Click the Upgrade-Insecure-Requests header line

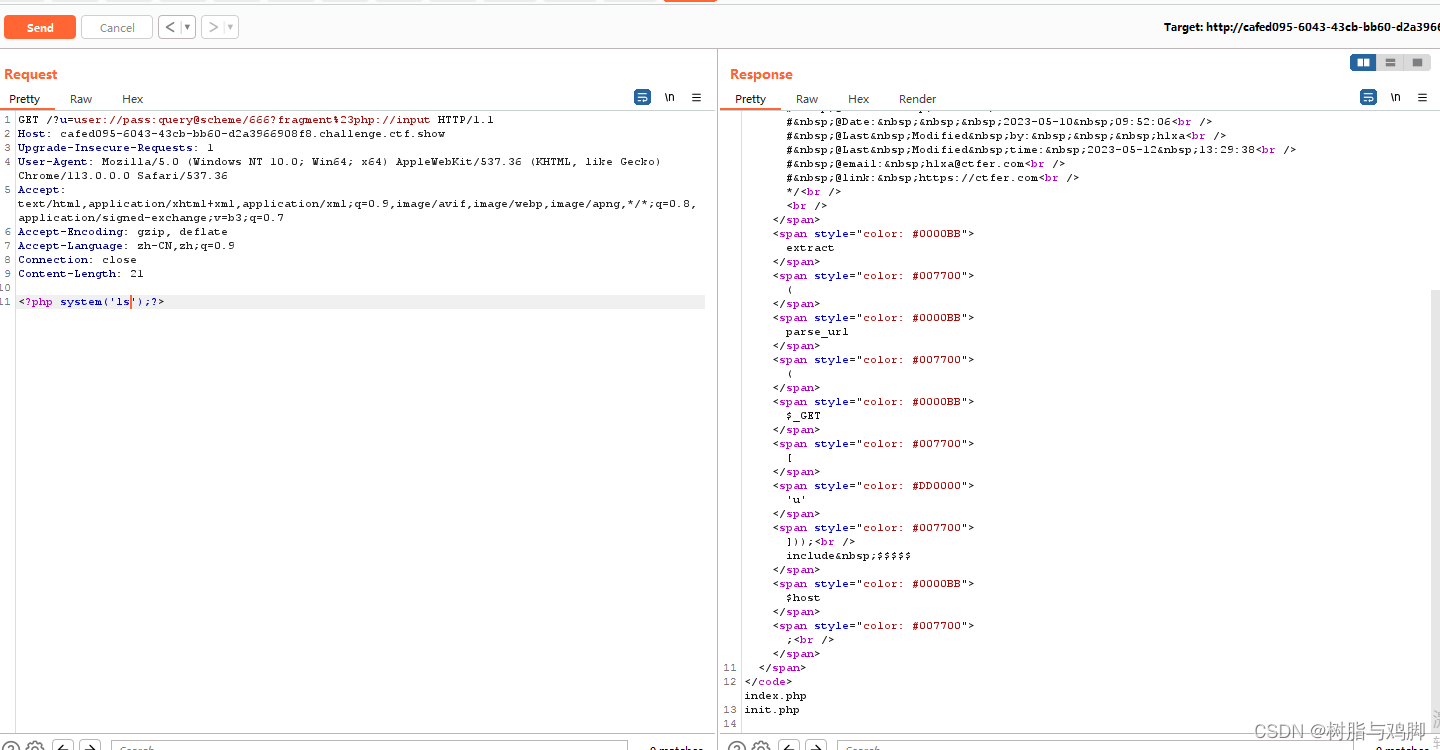[x=116, y=148]
